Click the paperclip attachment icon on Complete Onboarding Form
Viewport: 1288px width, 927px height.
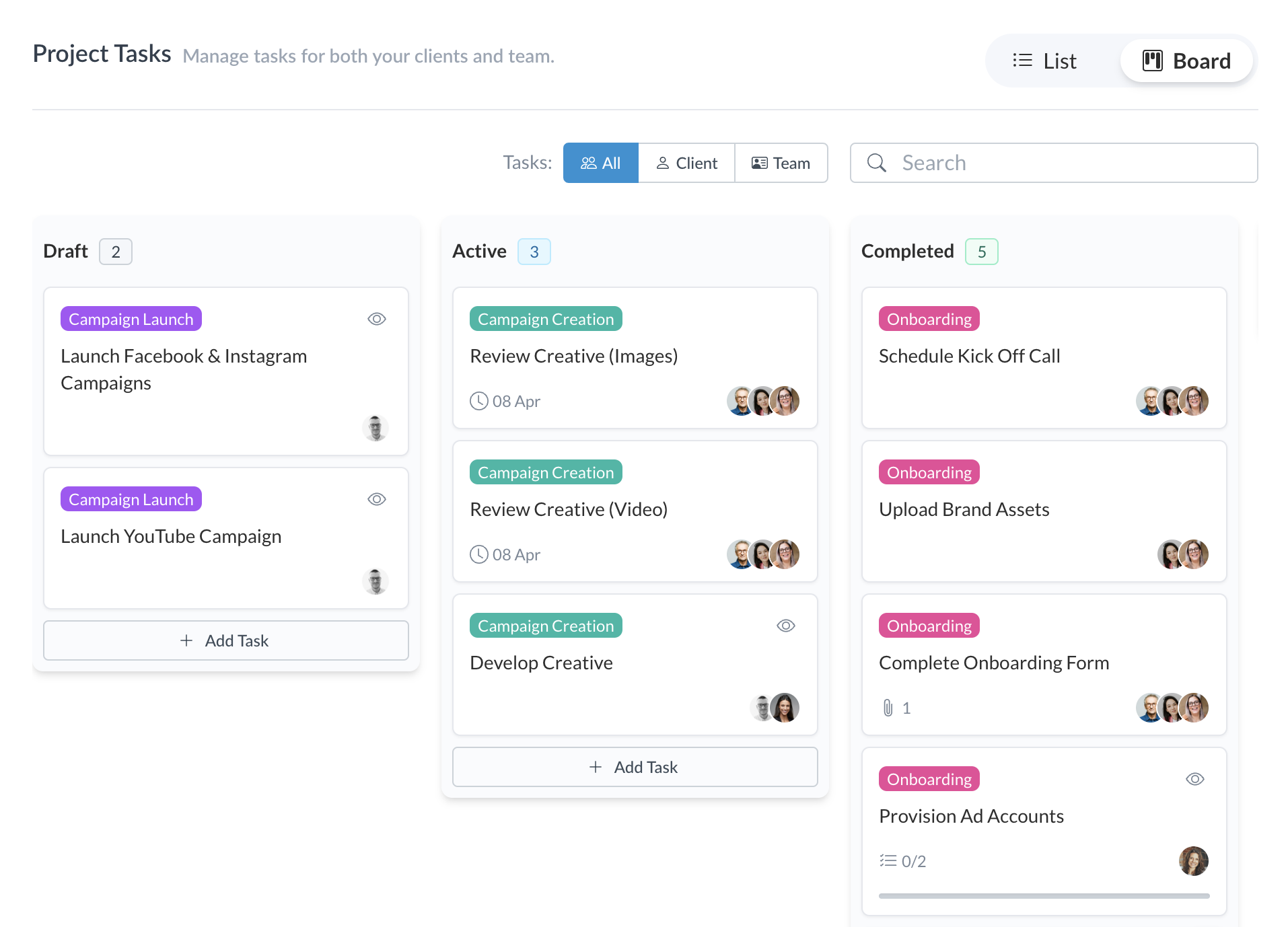click(888, 708)
